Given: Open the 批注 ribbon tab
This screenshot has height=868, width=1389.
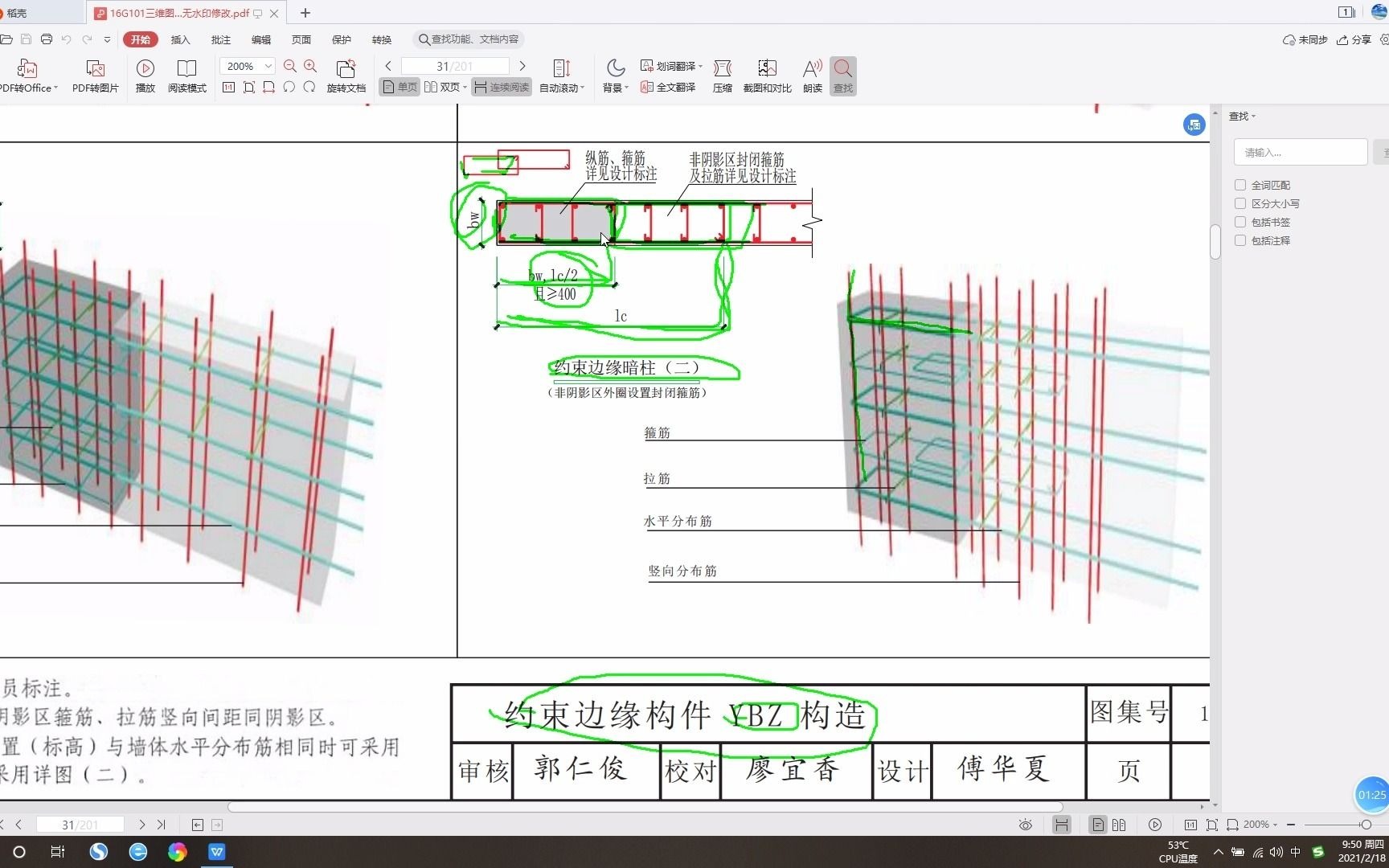Looking at the screenshot, I should point(221,39).
